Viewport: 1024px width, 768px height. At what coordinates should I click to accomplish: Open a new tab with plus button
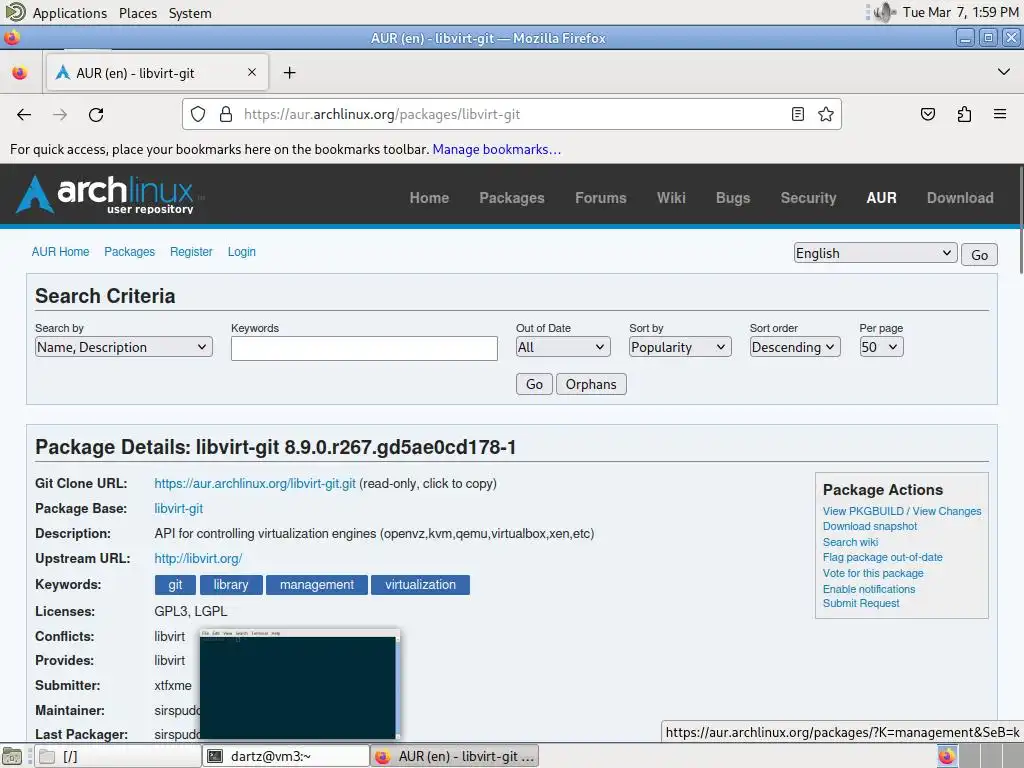coord(290,72)
